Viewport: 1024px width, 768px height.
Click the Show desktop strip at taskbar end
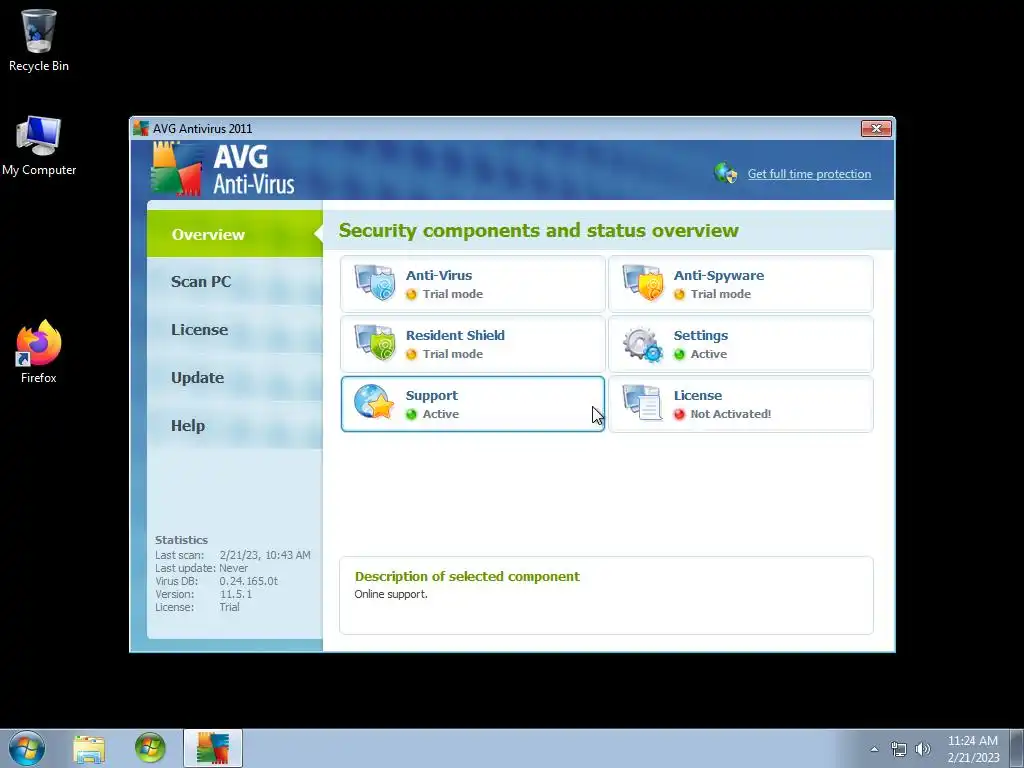[x=1016, y=748]
